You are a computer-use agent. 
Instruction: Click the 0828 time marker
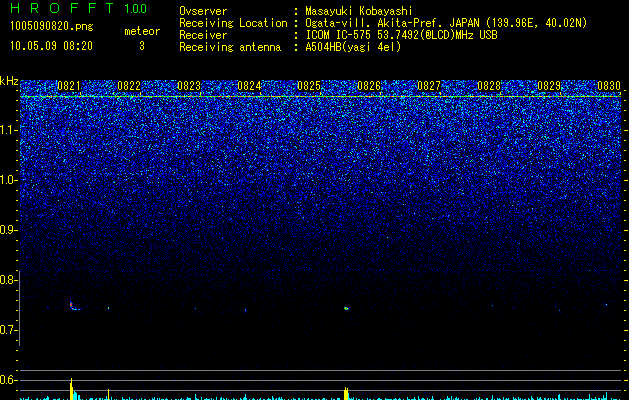click(x=489, y=86)
